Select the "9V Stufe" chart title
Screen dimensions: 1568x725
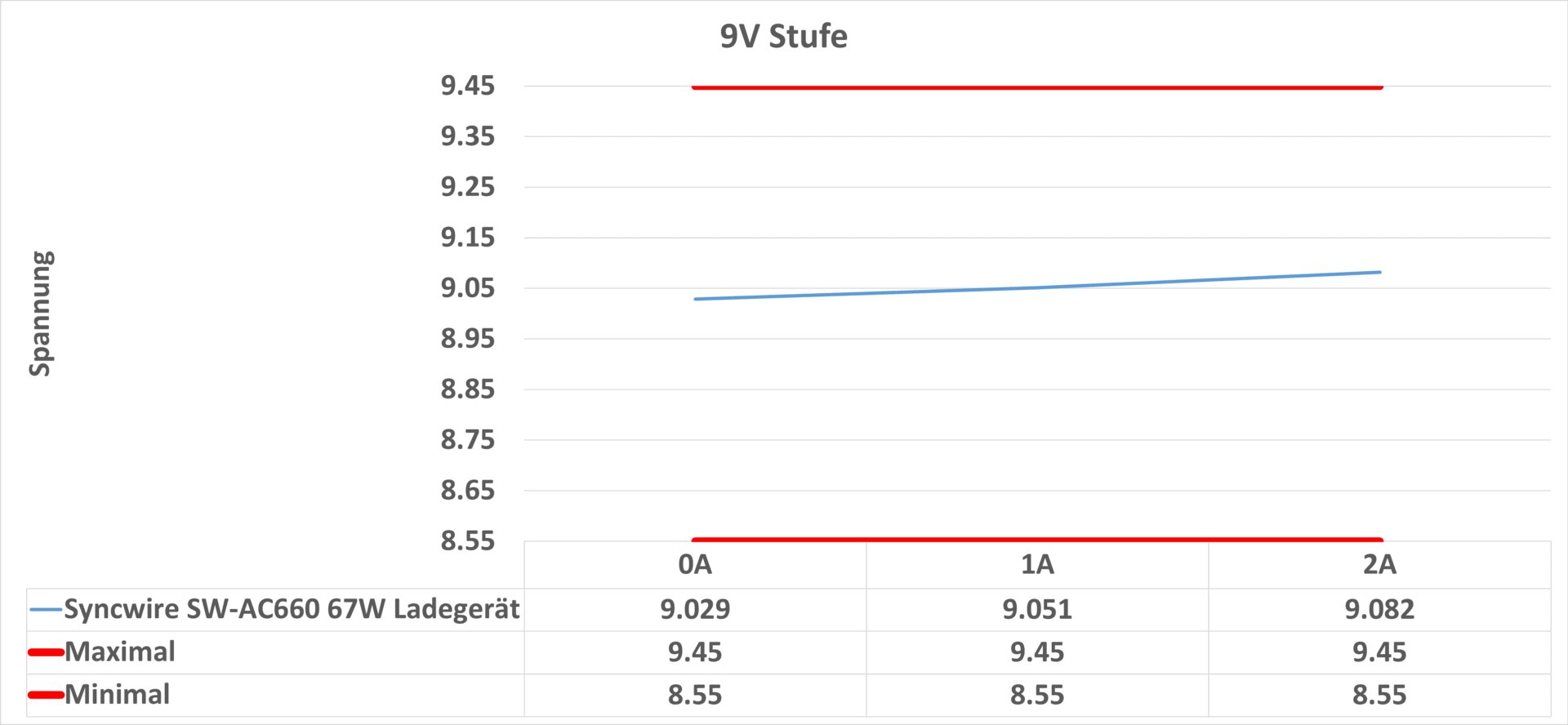coord(783,37)
